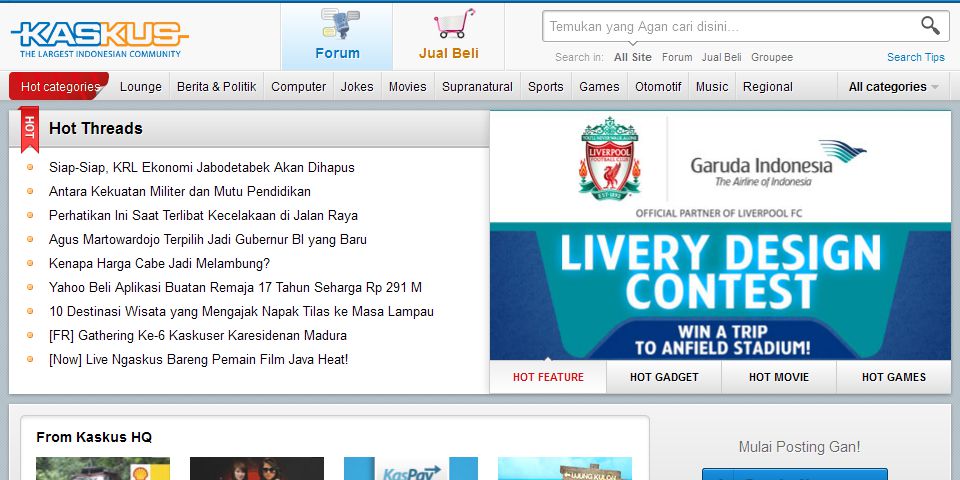This screenshot has height=480, width=960.
Task: Open thread 'Perhatikan Ini Saat Terlibat Kecelakaan'
Action: (203, 216)
